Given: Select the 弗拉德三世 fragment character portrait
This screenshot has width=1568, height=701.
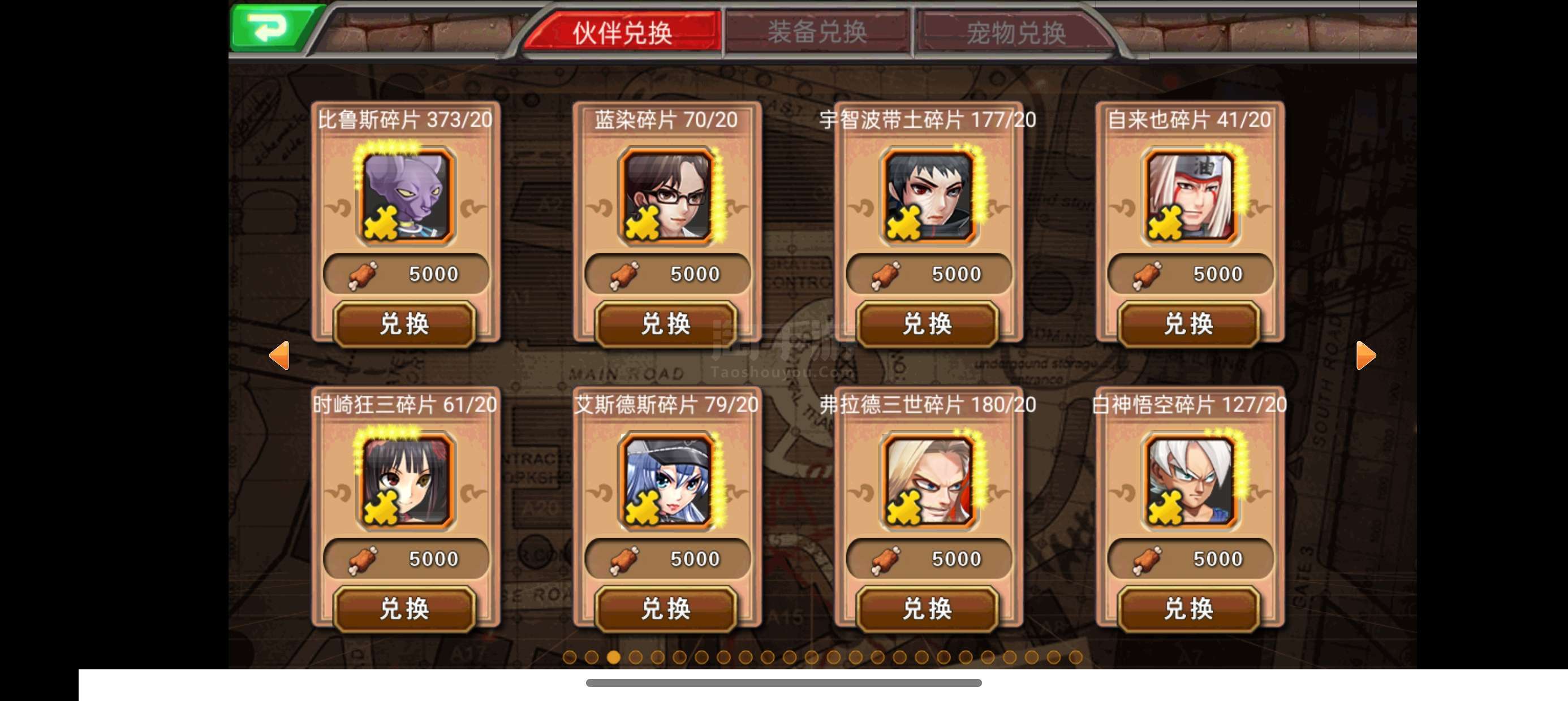Looking at the screenshot, I should (x=929, y=481).
